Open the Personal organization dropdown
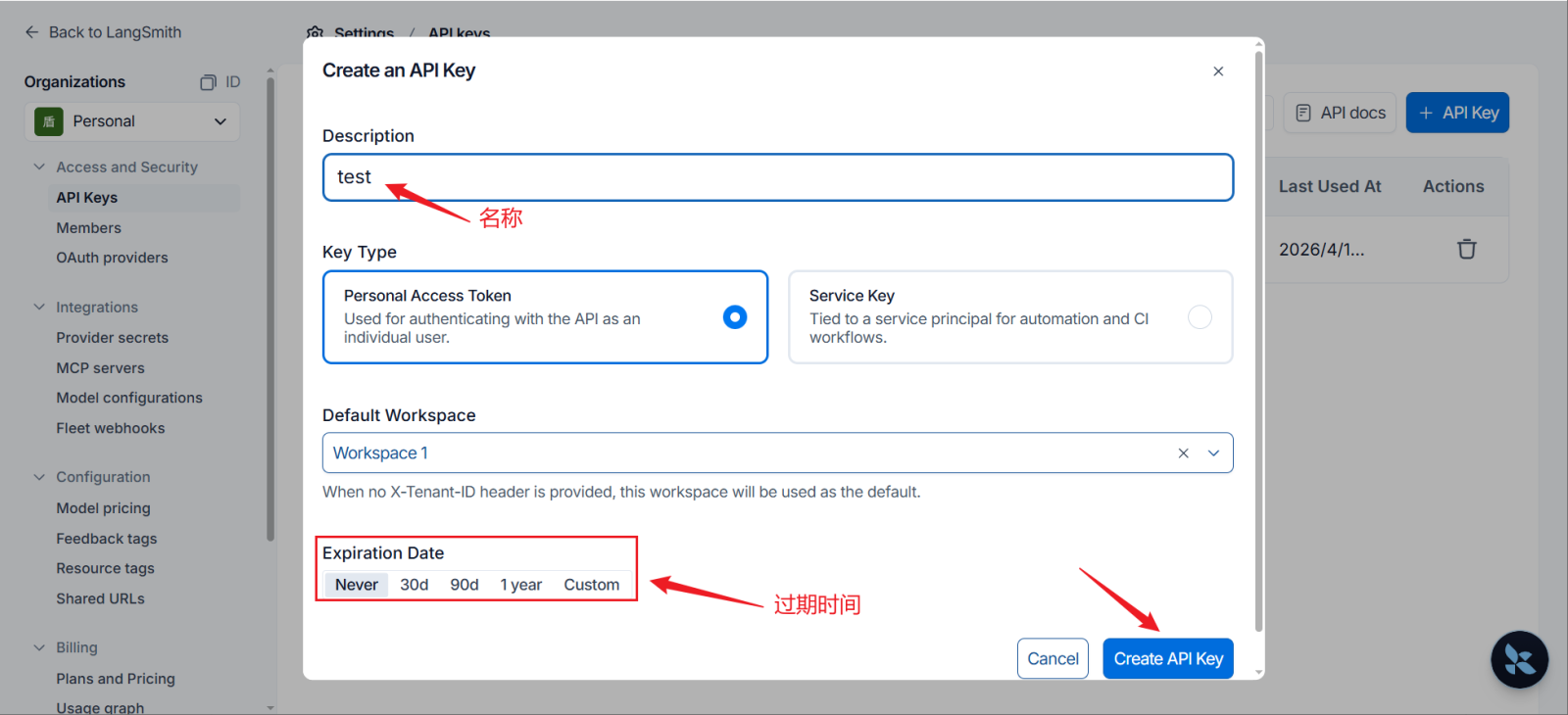1568x715 pixels. (131, 121)
